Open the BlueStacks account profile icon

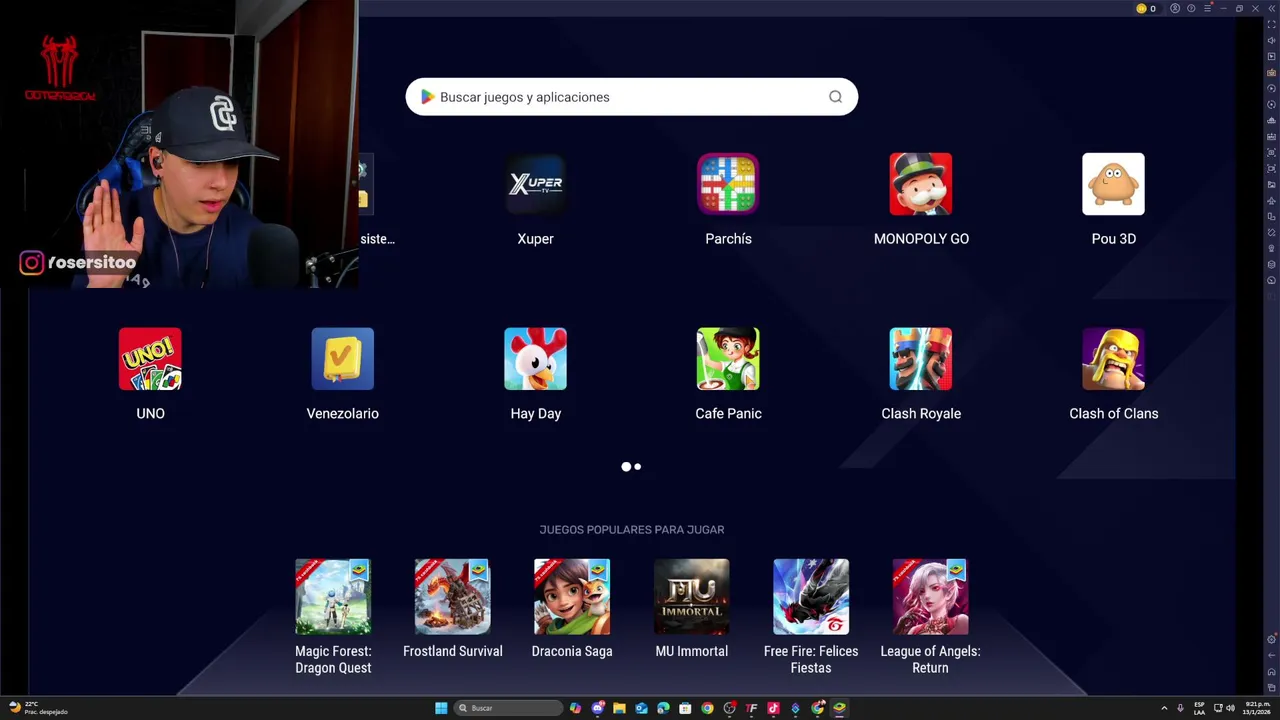click(1175, 8)
